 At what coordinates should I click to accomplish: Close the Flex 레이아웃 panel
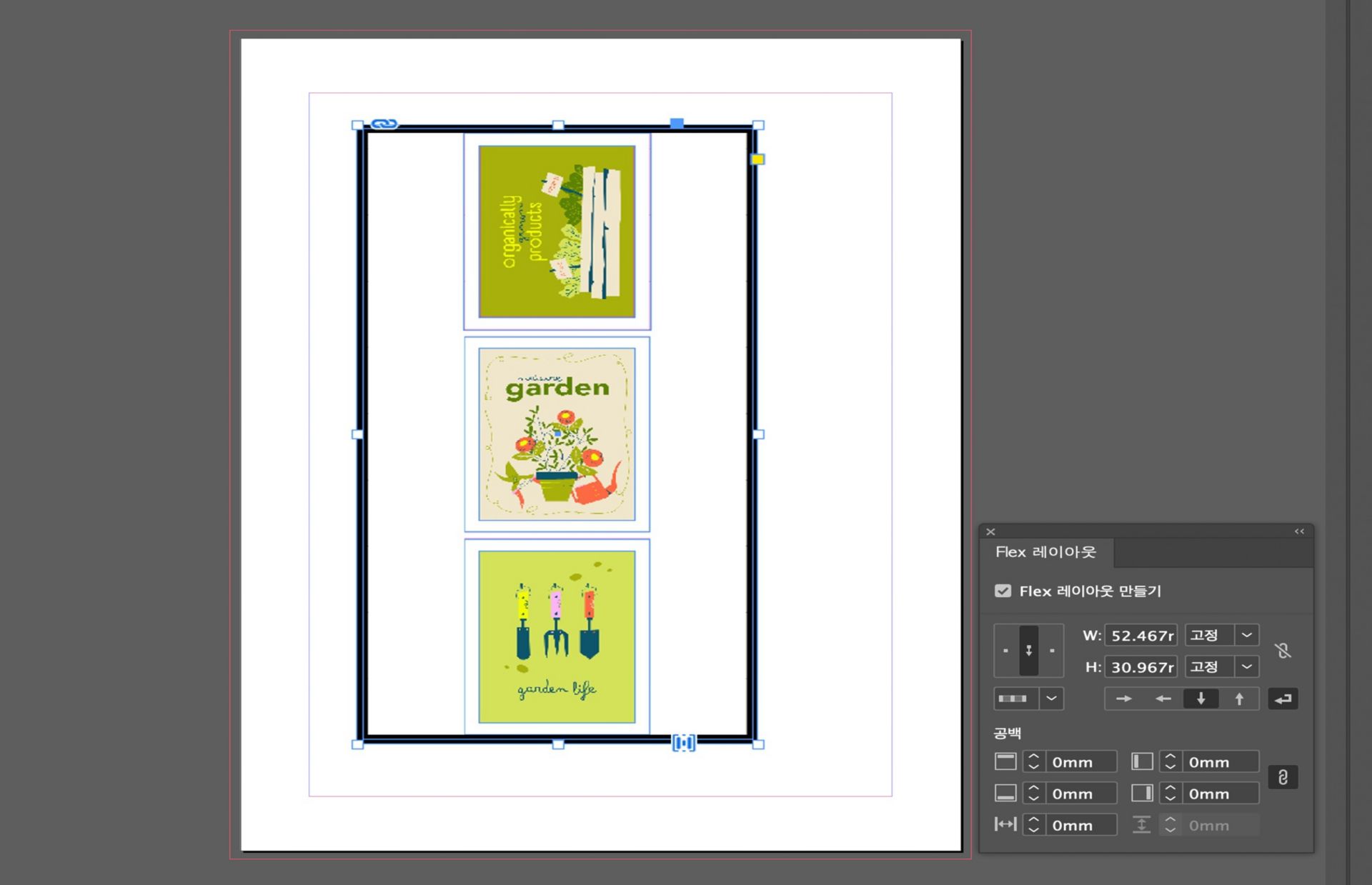[x=990, y=531]
